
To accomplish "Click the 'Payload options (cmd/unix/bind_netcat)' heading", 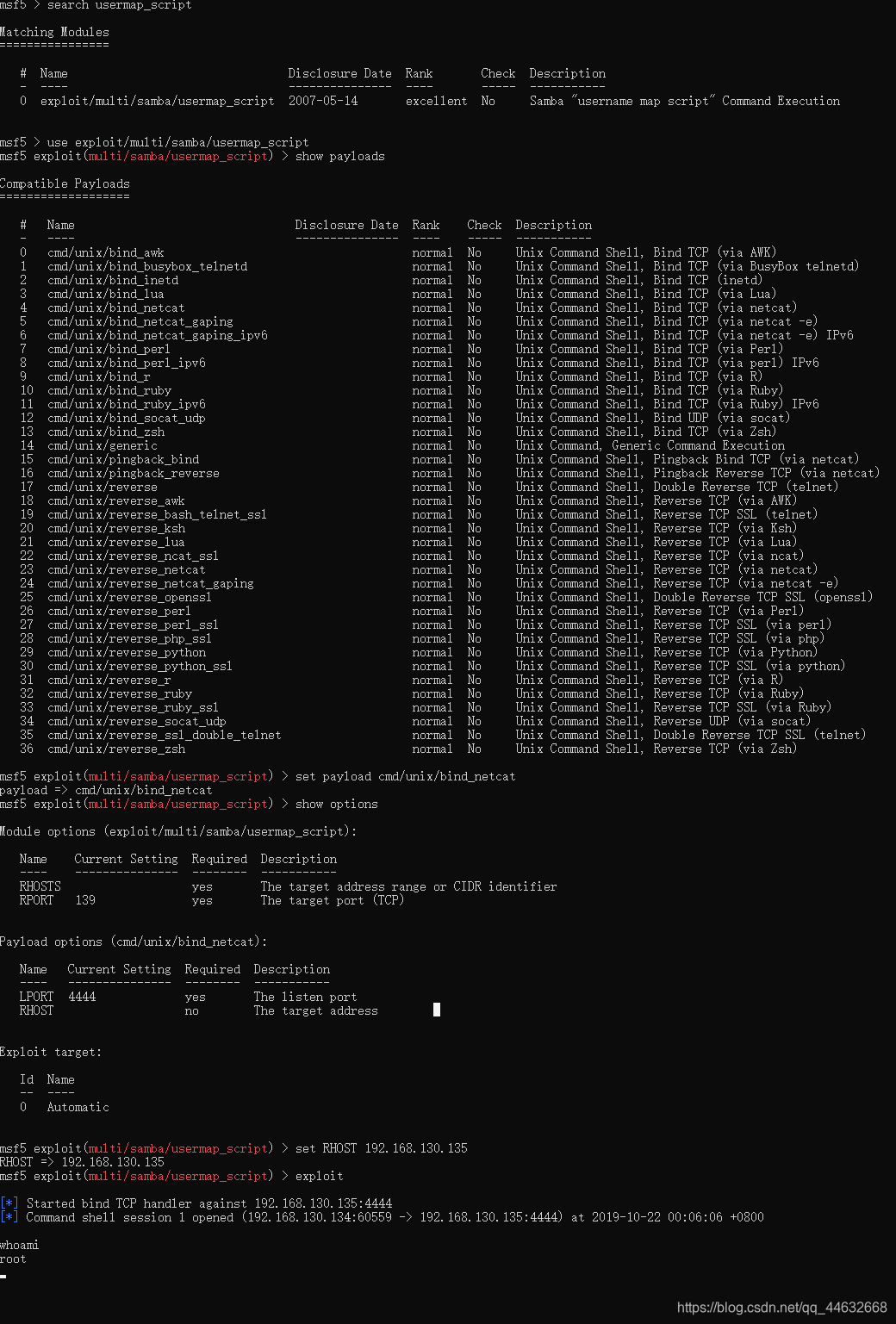I will (134, 942).
